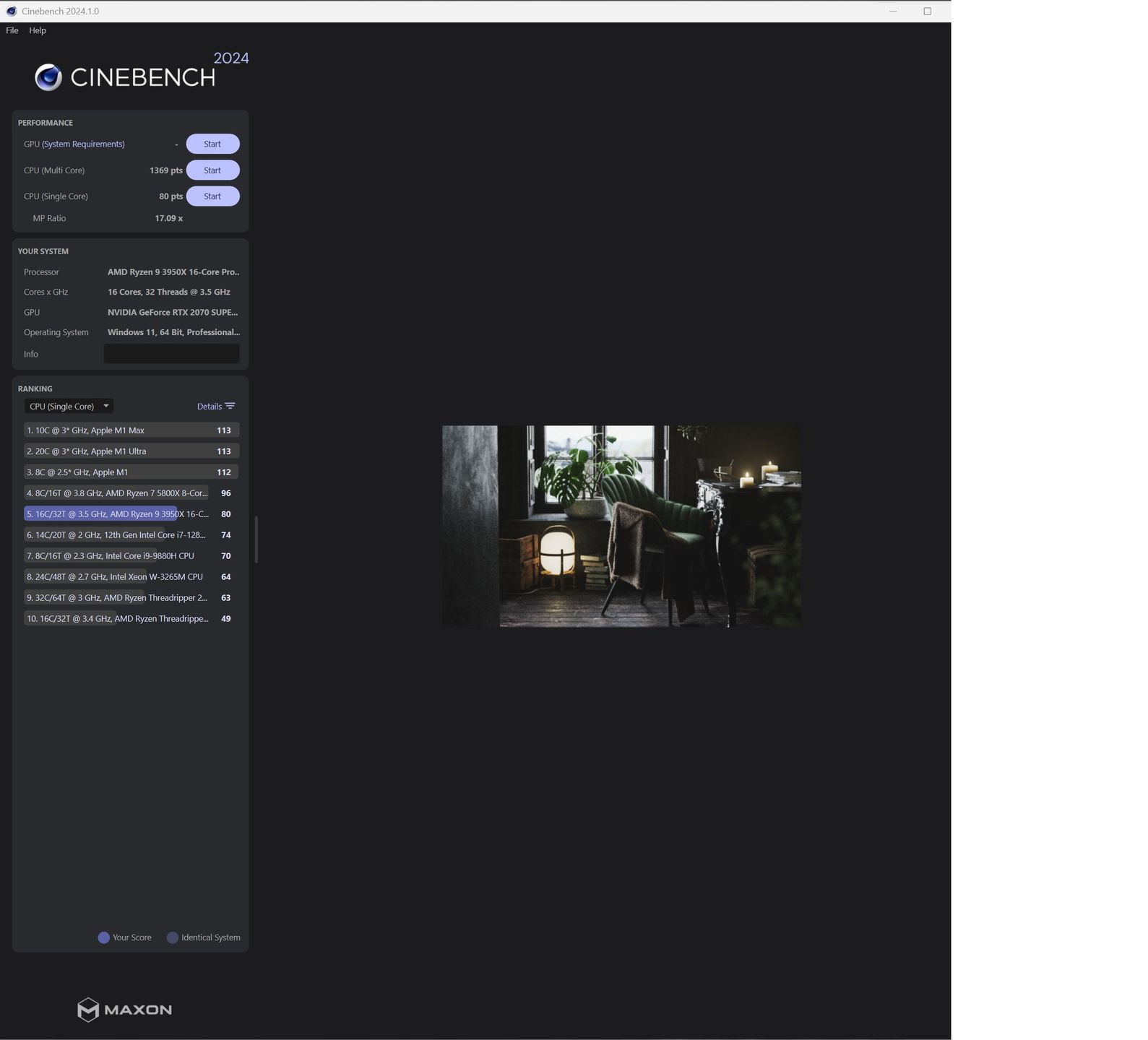1148x1040 pixels.
Task: Select the highlighted Ryzen 9 3950X row
Action: (x=131, y=514)
